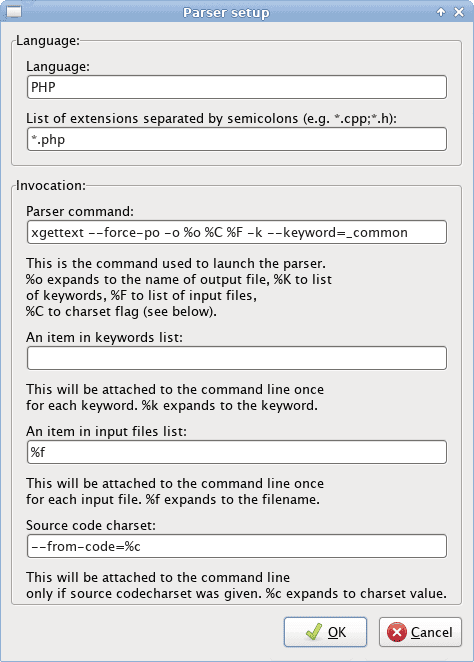This screenshot has height=662, width=474.
Task: Click the extensions field containing *.php
Action: click(x=237, y=139)
